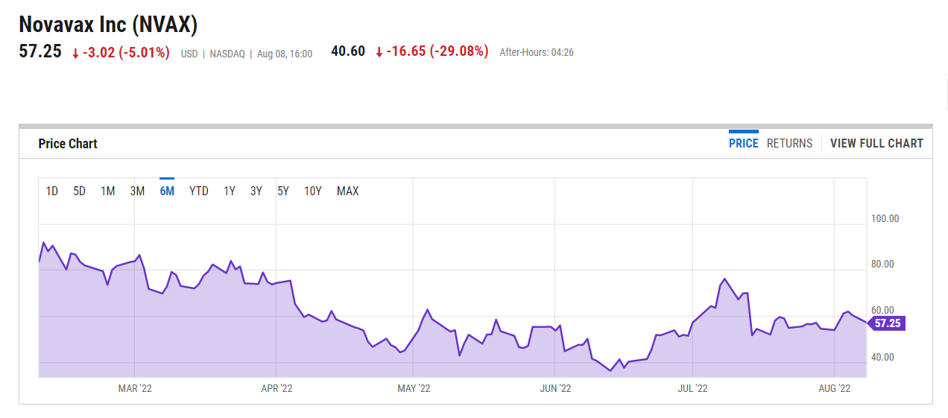Click the MAY '22 axis label
This screenshot has height=418, width=948.
point(414,388)
